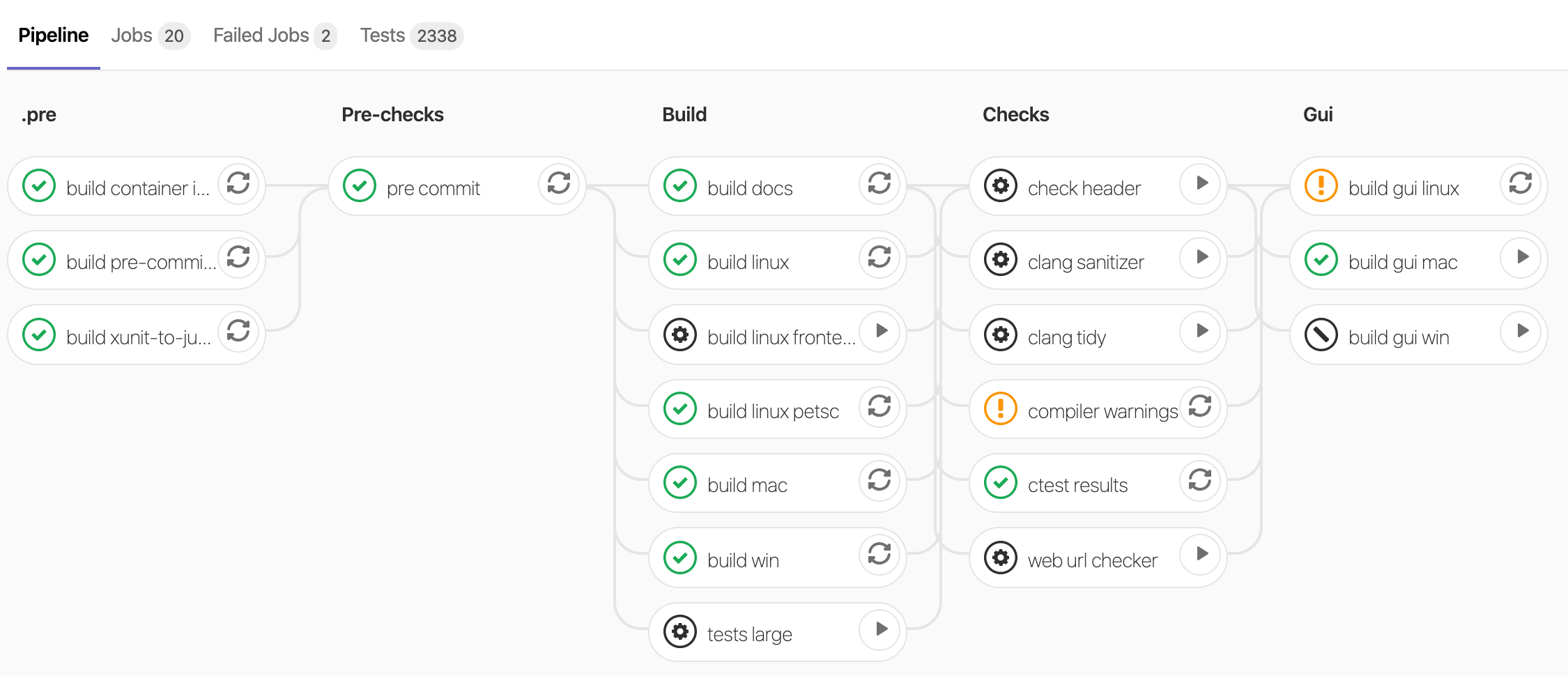
Task: Retry the build container image job
Action: (238, 185)
